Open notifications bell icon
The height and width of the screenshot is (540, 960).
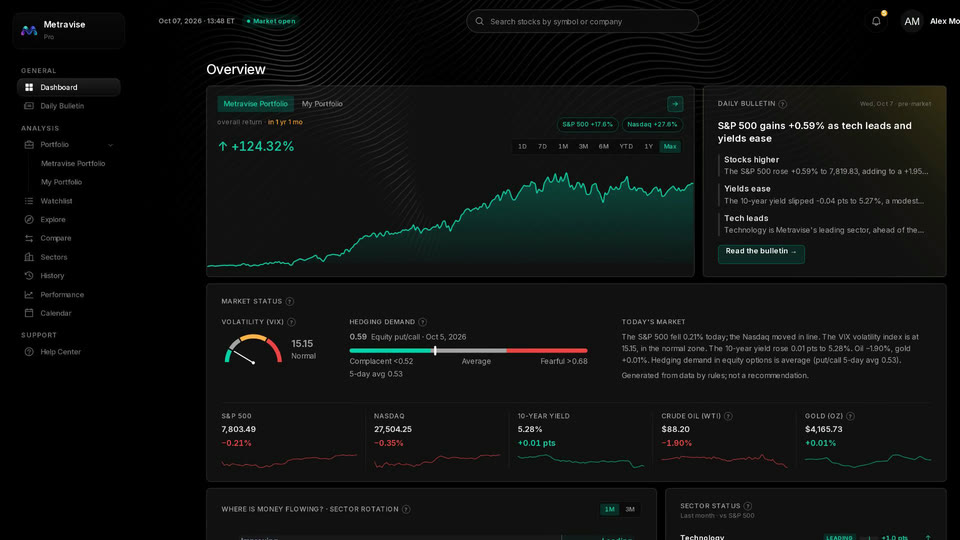coord(876,21)
